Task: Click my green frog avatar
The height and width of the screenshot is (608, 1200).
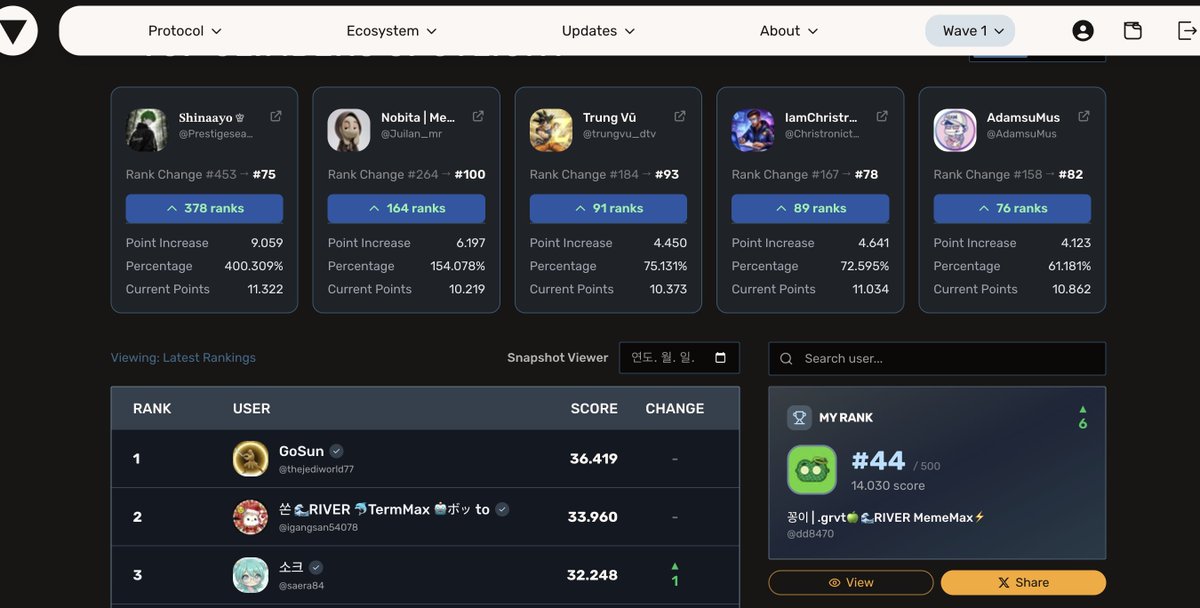Action: point(812,470)
